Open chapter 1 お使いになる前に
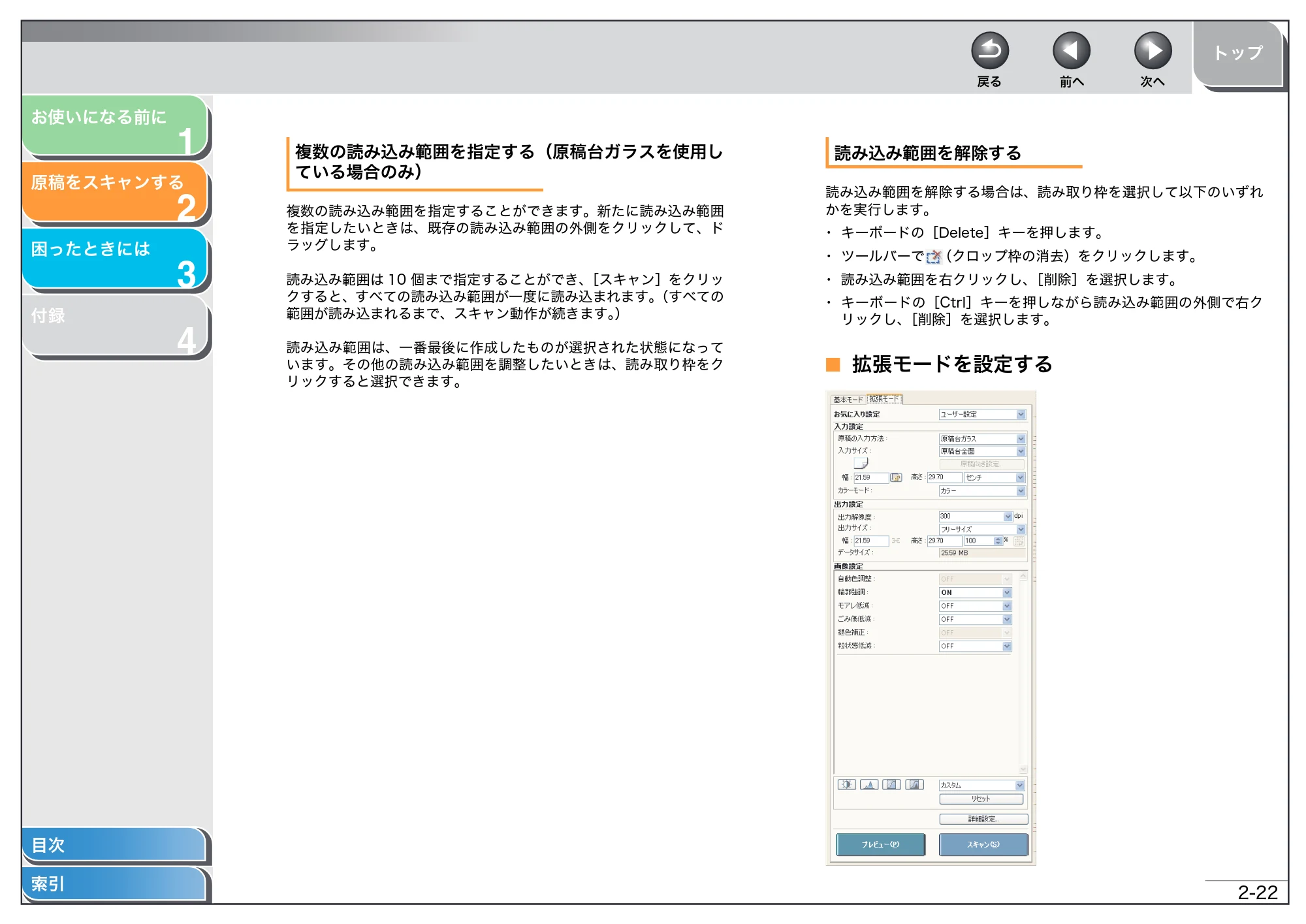 pyautogui.click(x=115, y=126)
